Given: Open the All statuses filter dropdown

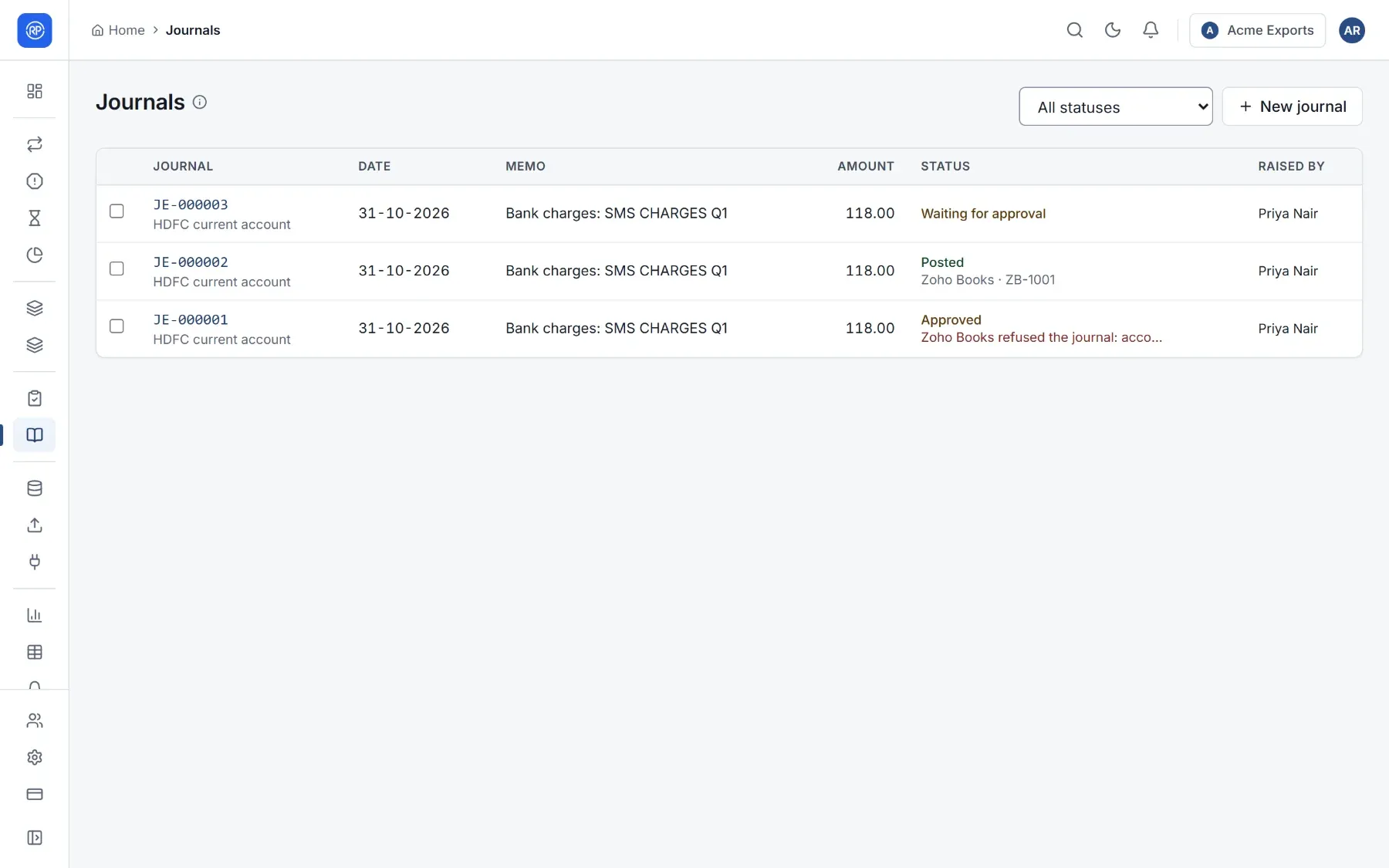Looking at the screenshot, I should pyautogui.click(x=1116, y=106).
